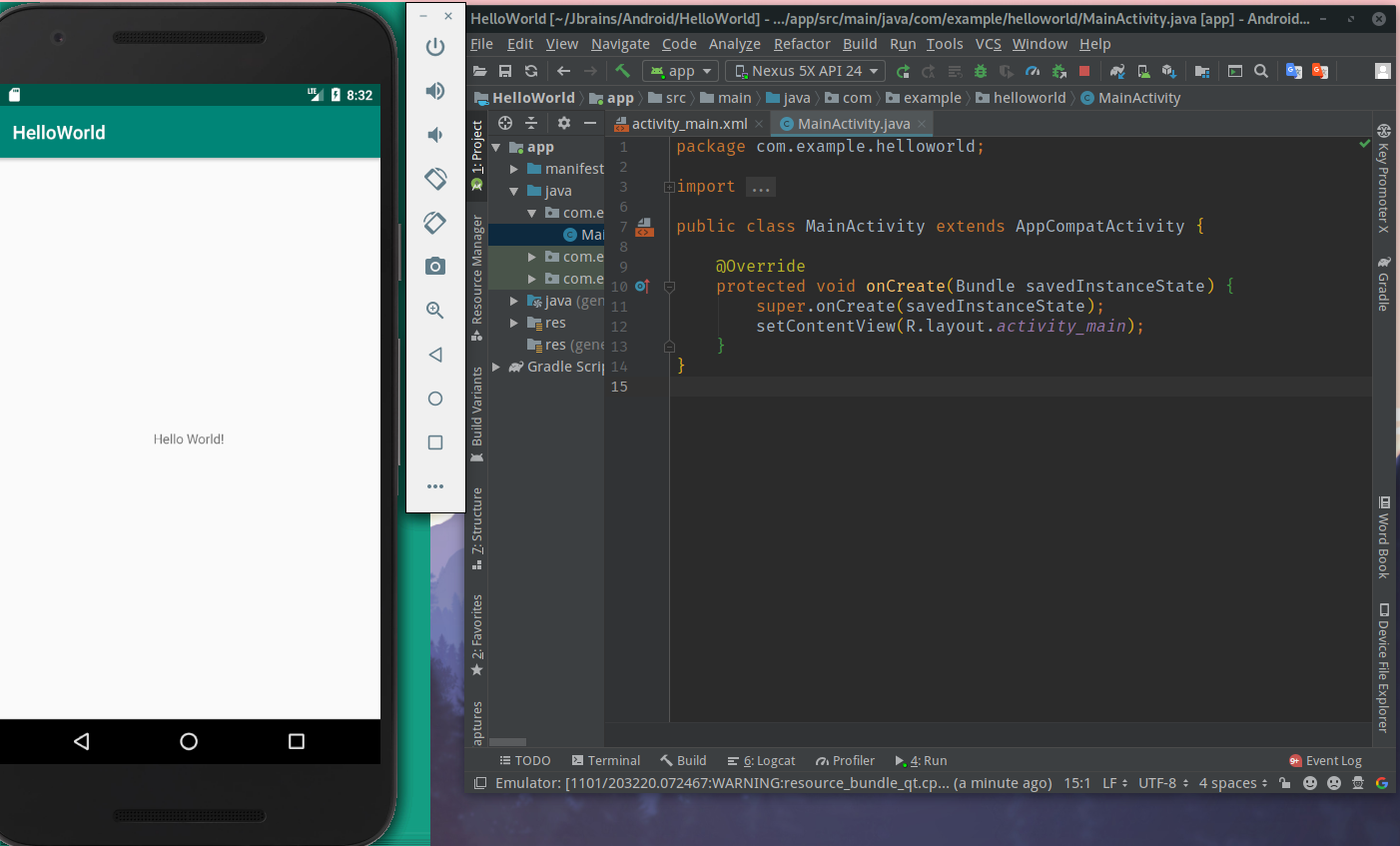This screenshot has width=1400, height=846.
Task: Sync project with Gradle files icon
Action: [1117, 71]
